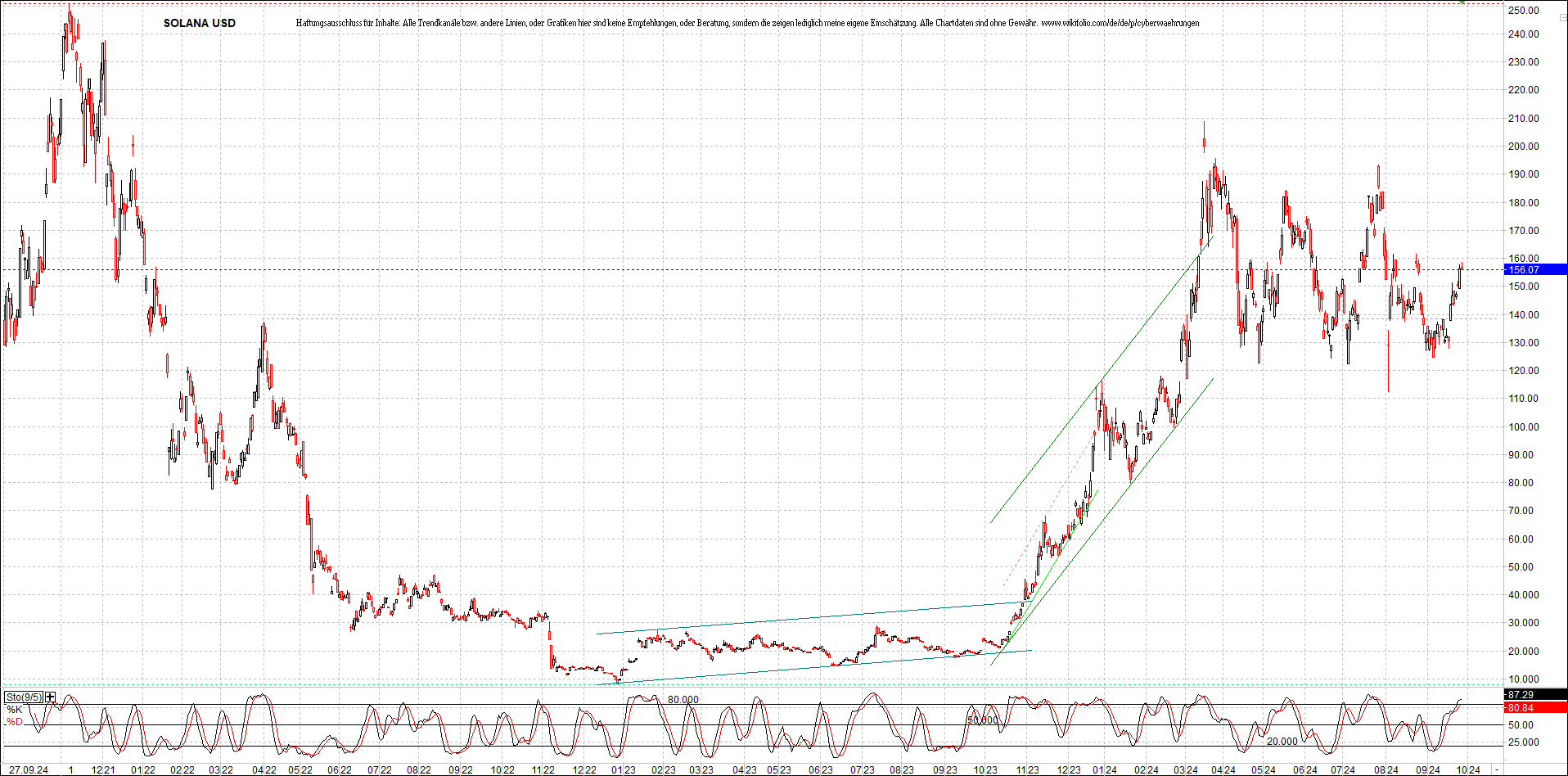Click the blue 156.07 current price marker
Screen dimensions: 1568x776
click(1535, 269)
